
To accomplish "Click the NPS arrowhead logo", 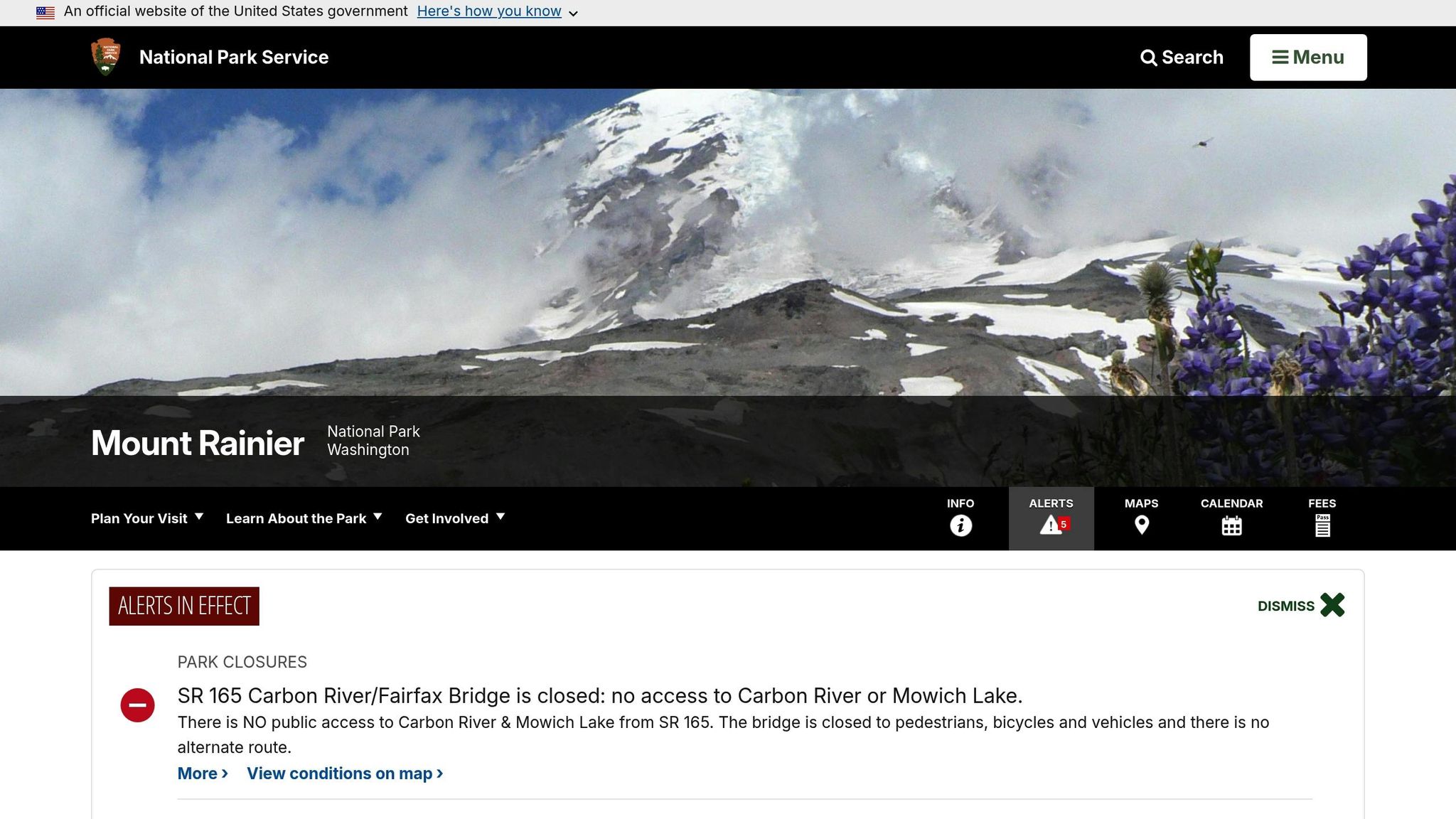I will click(106, 57).
